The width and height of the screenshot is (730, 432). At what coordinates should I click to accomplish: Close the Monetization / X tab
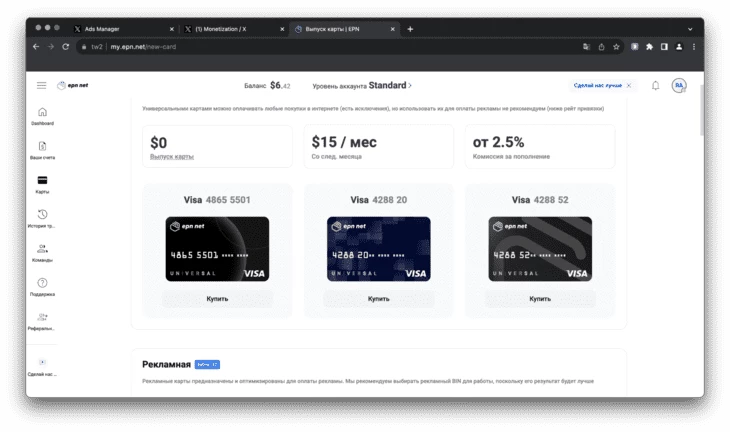tap(282, 29)
